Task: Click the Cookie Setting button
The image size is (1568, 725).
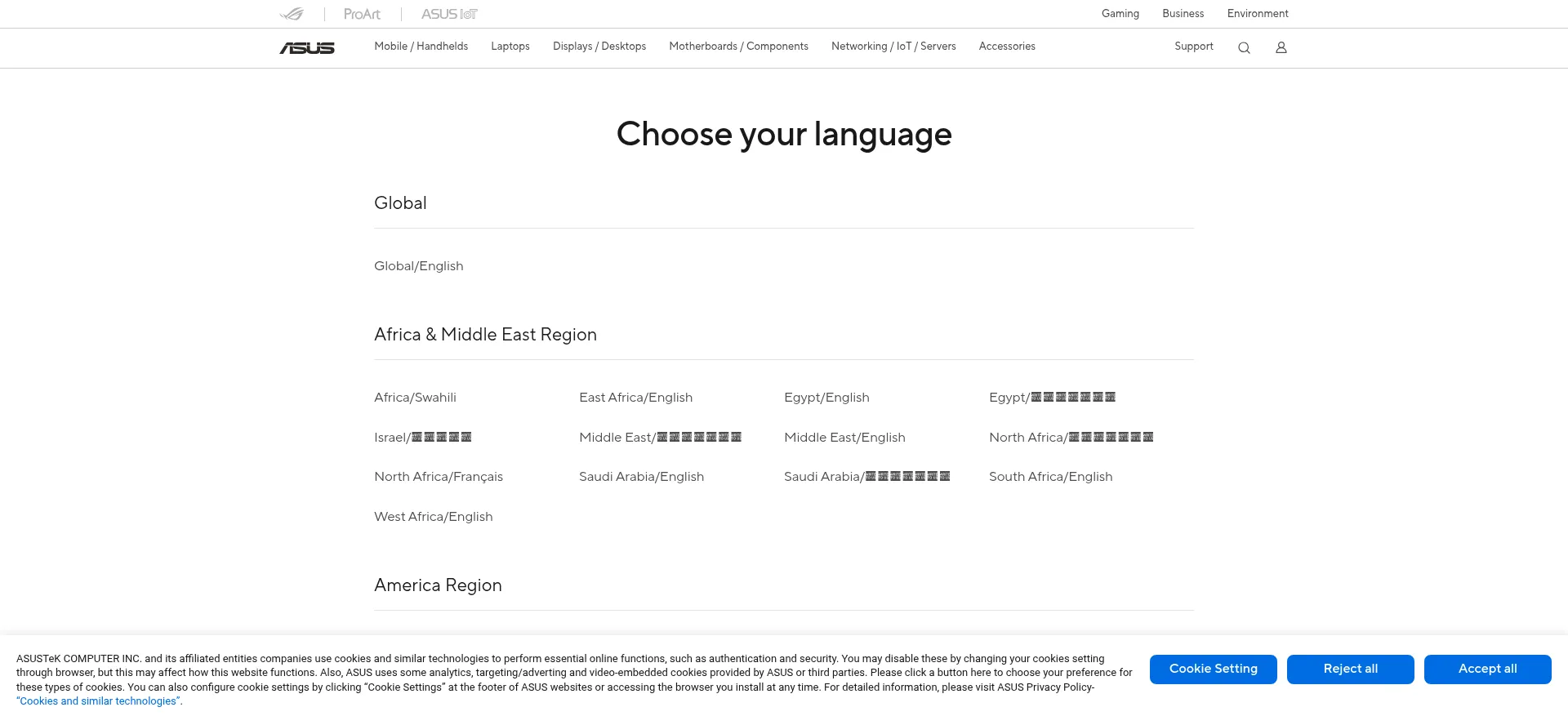Action: (x=1214, y=669)
